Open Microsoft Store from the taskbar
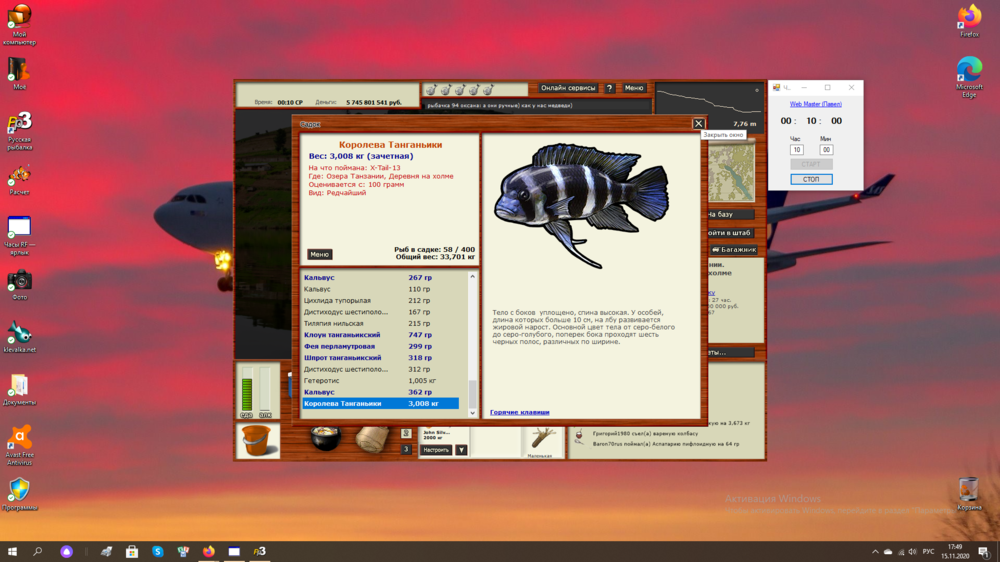1000x562 pixels. coord(132,552)
